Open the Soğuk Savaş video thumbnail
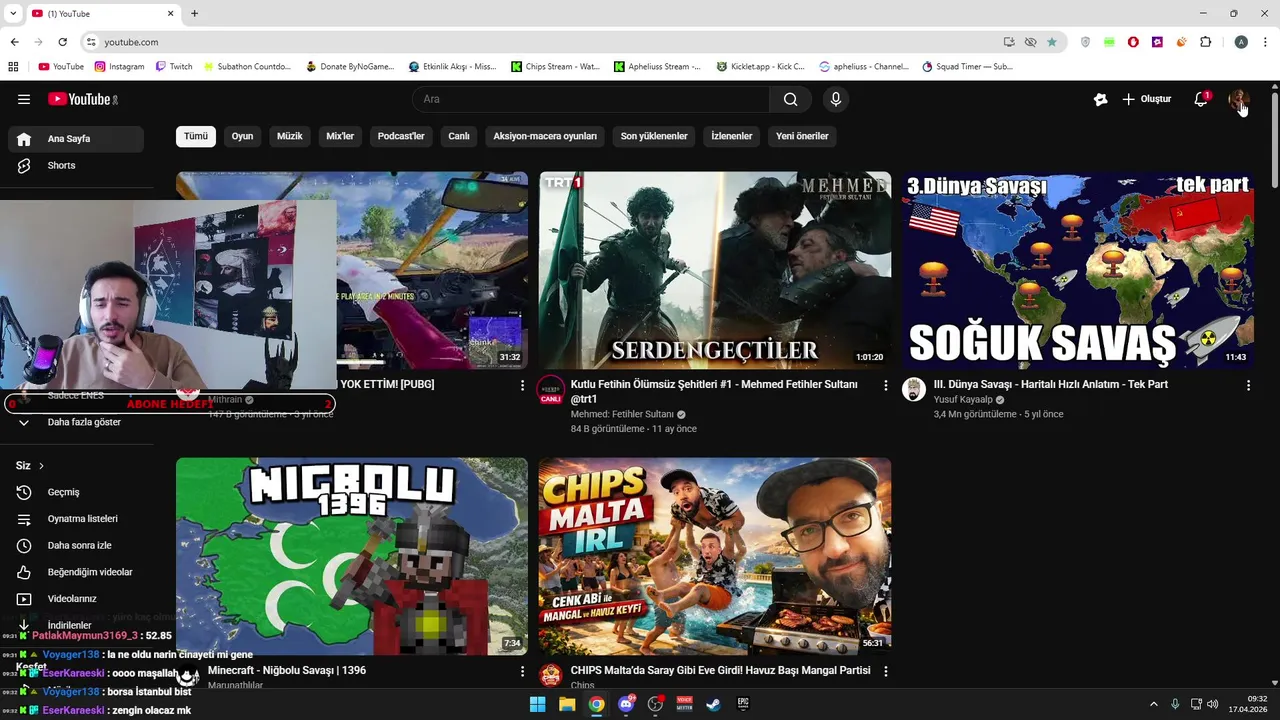The width and height of the screenshot is (1280, 720). 1078,270
